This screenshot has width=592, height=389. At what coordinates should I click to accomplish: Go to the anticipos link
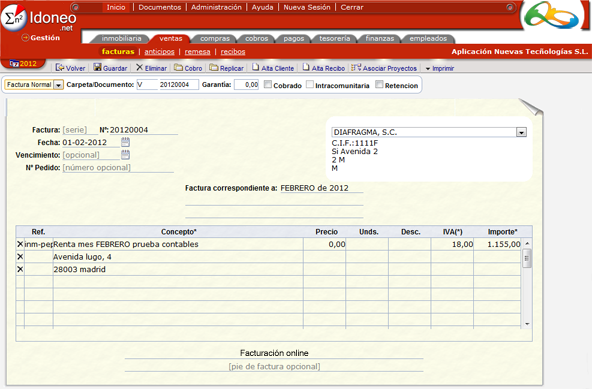tap(159, 52)
